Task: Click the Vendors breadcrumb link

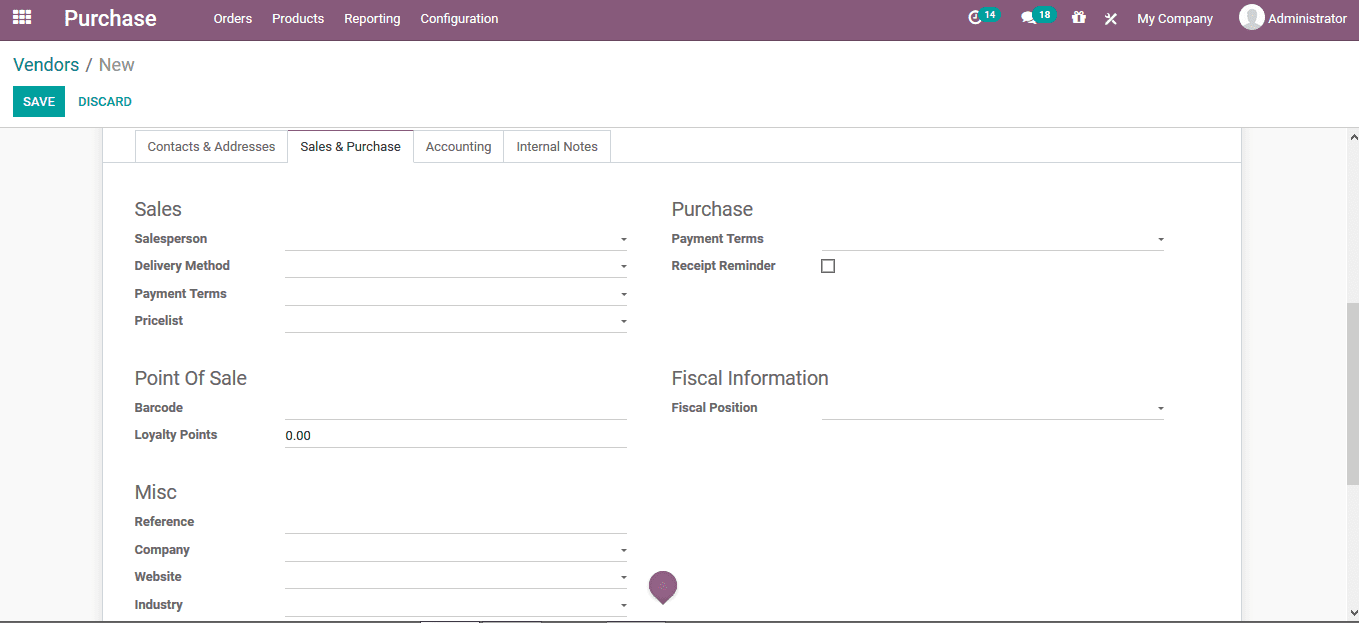Action: coord(46,64)
